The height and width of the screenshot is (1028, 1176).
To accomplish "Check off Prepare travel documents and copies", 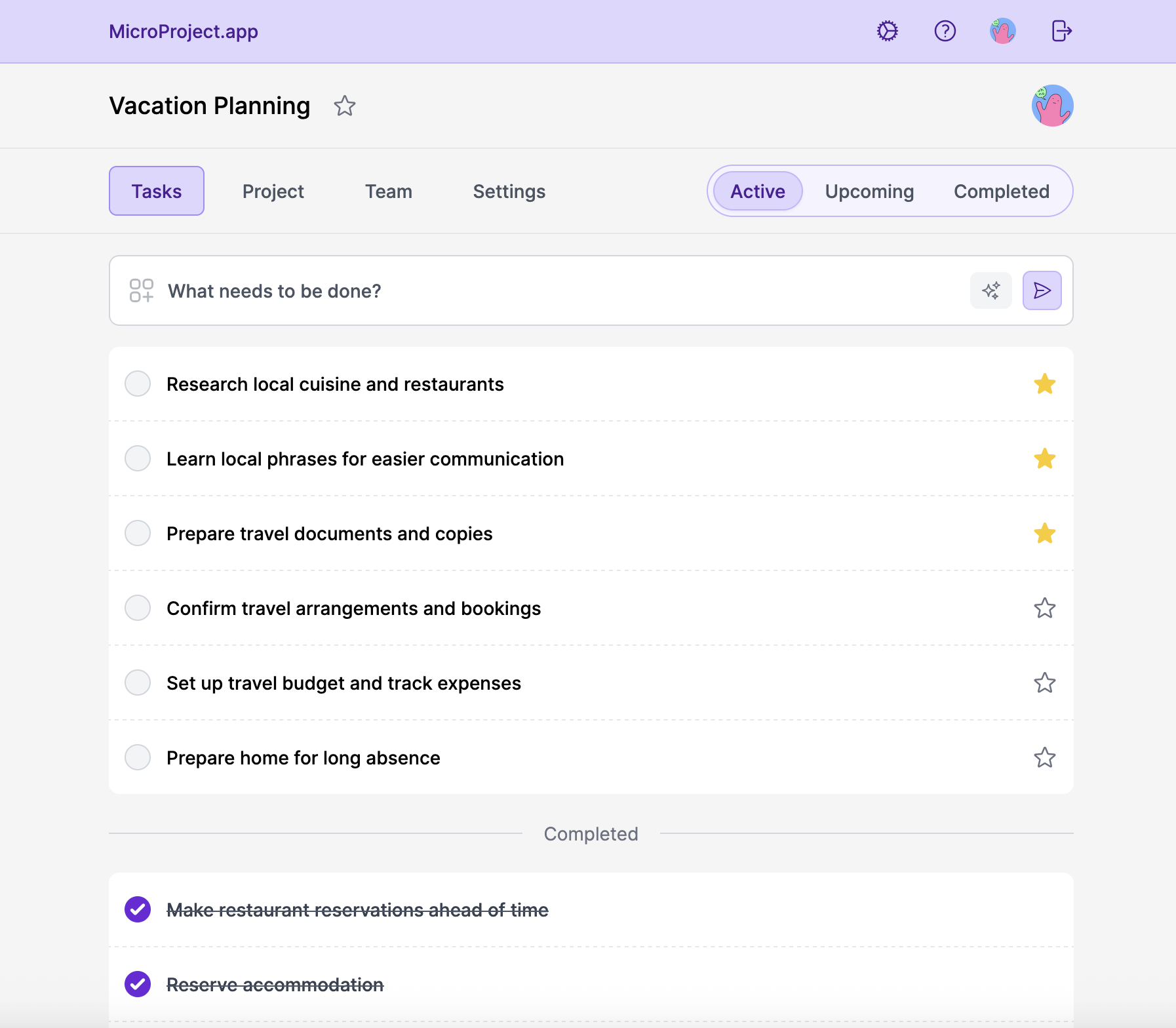I will tap(138, 534).
